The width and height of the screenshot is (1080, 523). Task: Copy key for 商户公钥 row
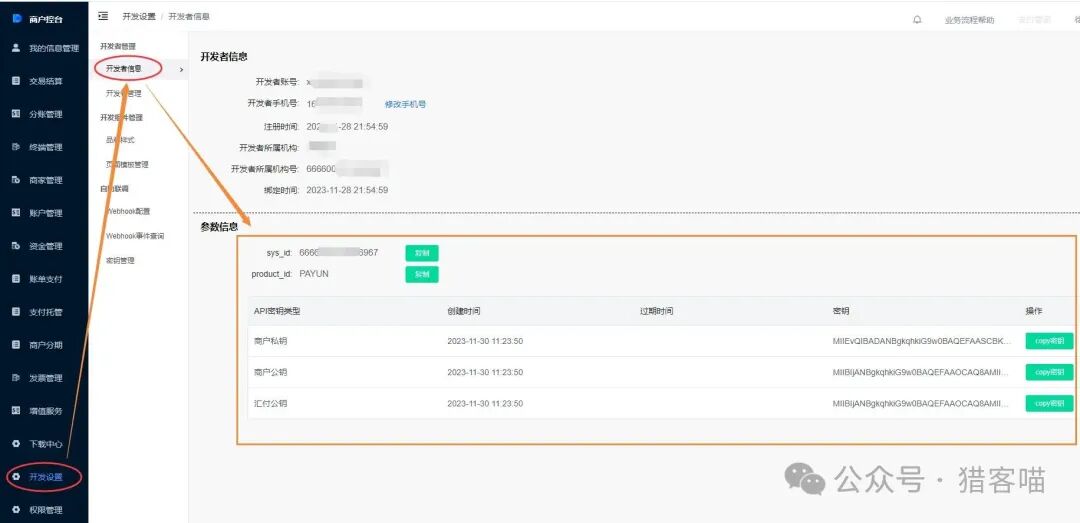1049,372
